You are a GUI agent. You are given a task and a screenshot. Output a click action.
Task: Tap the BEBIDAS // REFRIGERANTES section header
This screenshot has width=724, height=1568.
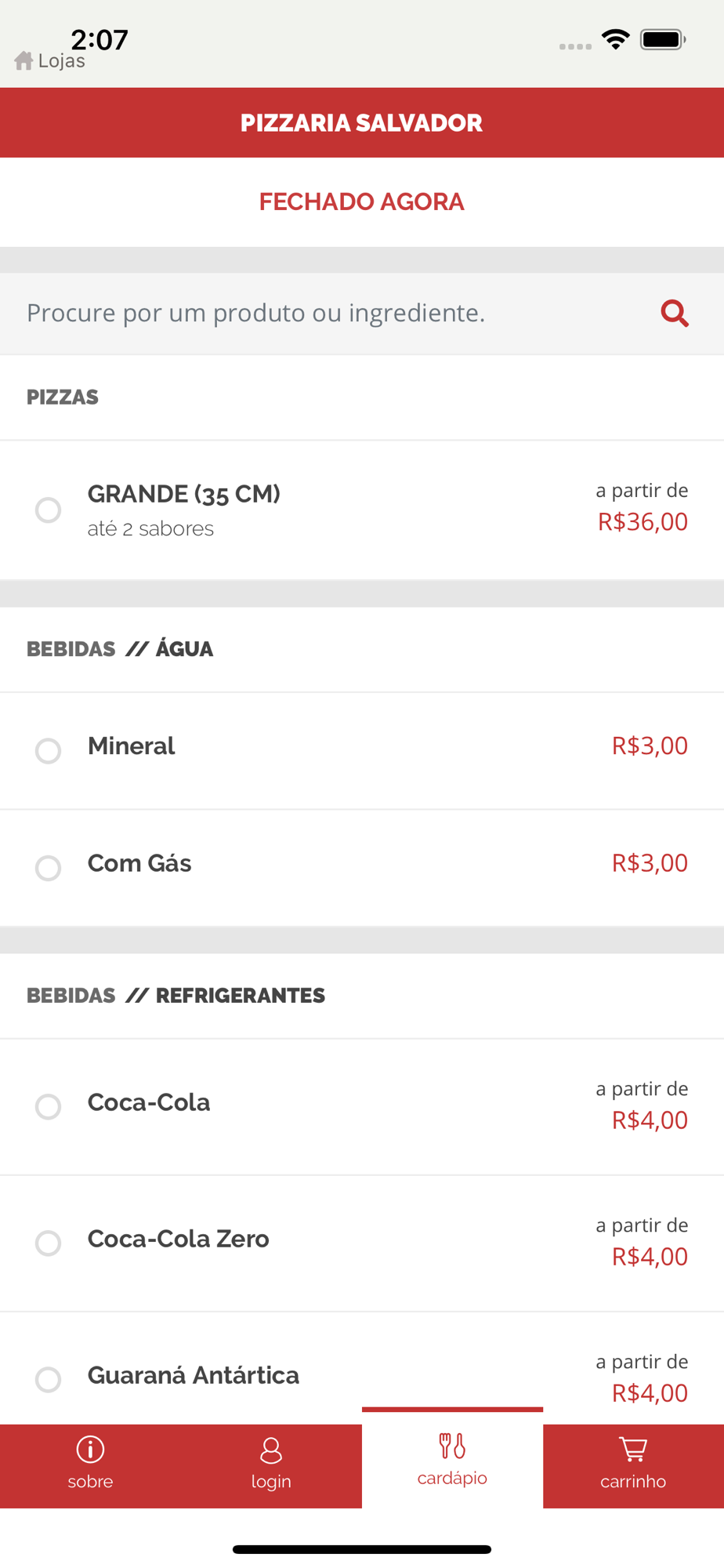click(x=176, y=996)
